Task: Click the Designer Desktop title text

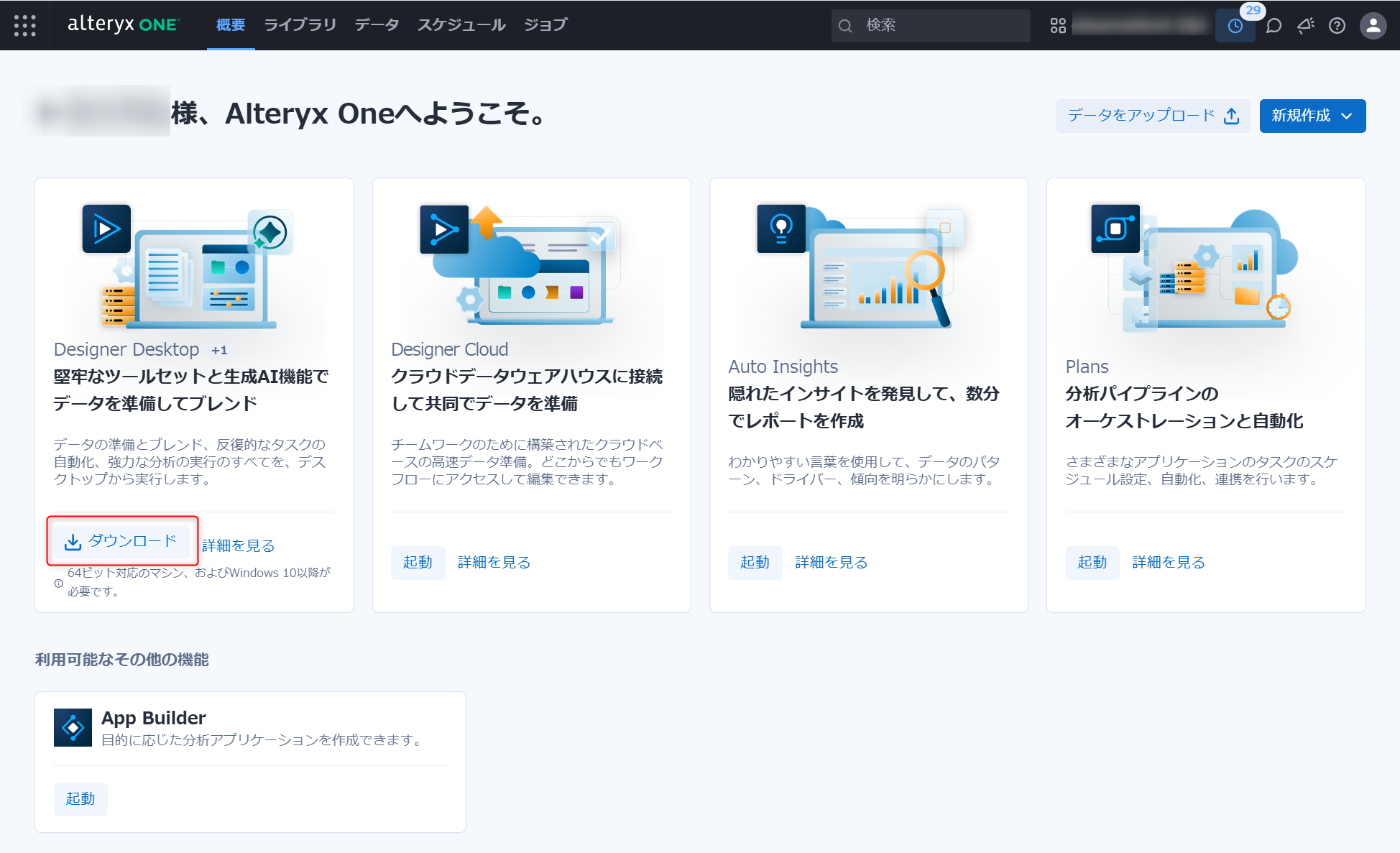Action: 126,350
